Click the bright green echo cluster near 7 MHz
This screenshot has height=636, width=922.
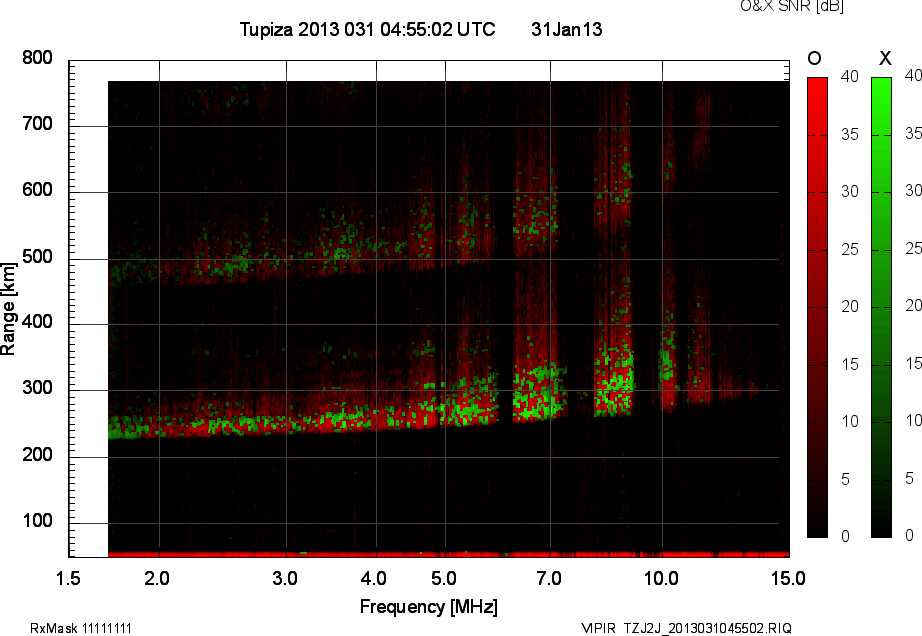pos(537,393)
